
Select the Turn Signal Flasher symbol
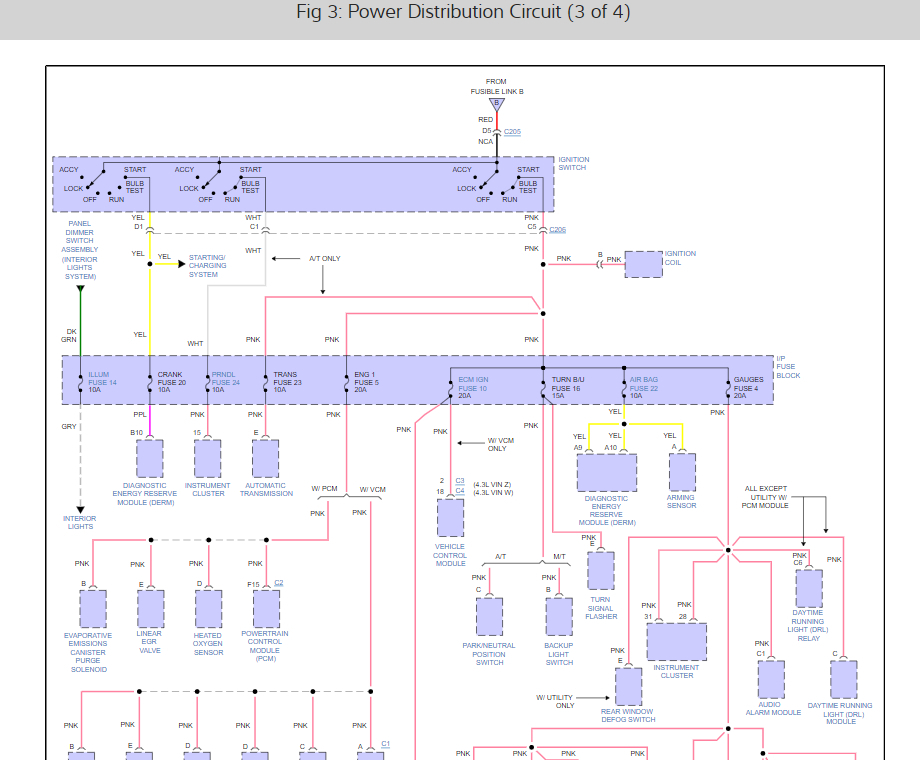coord(601,570)
